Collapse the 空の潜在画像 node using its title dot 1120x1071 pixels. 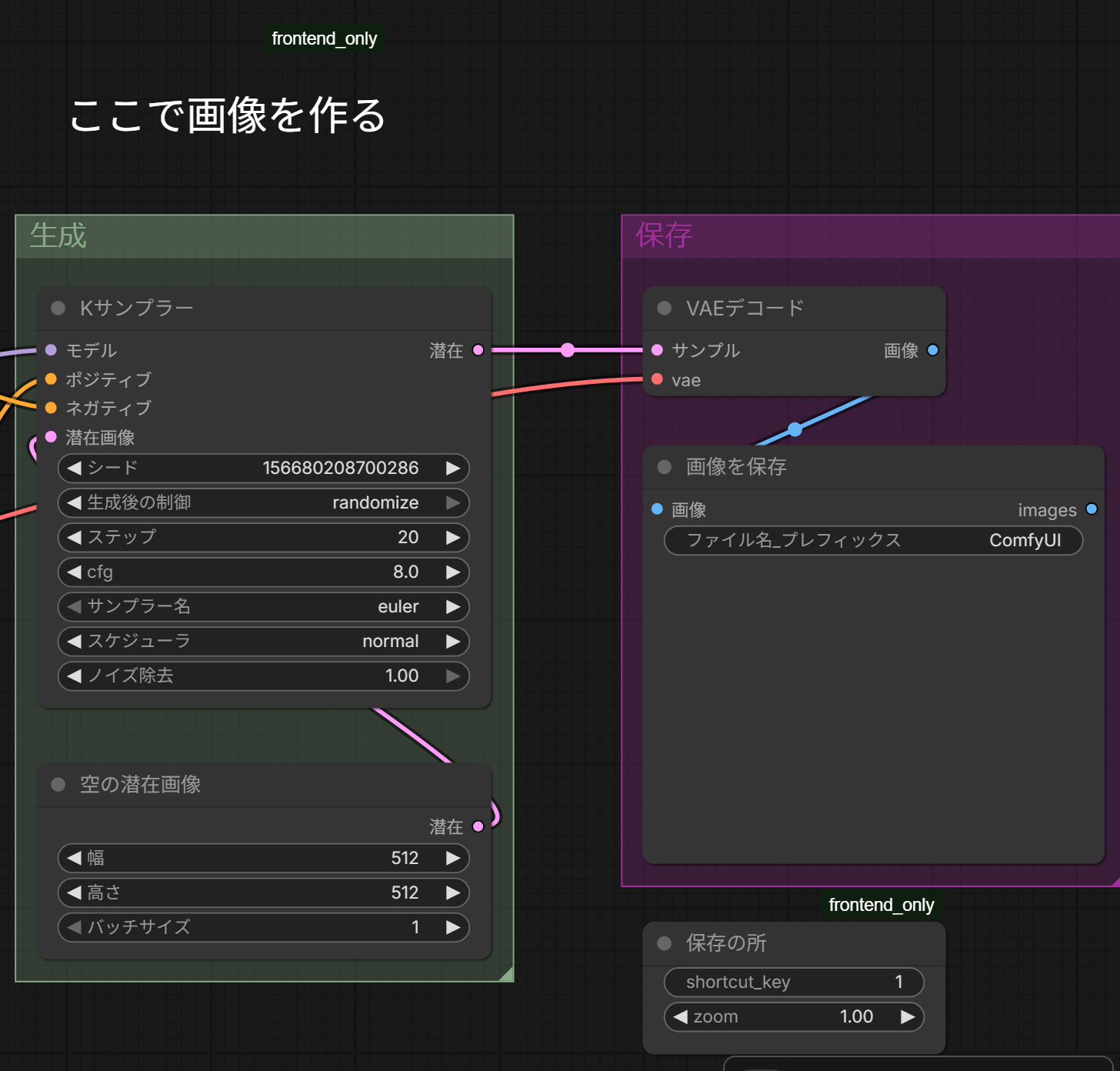pyautogui.click(x=58, y=785)
